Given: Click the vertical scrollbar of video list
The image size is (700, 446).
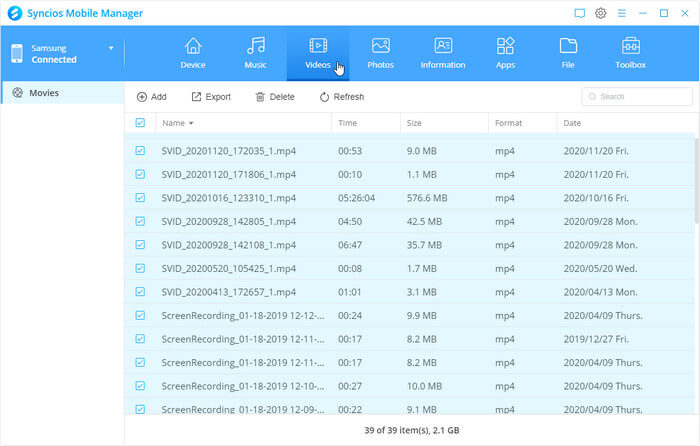Looking at the screenshot, I should pos(697,181).
